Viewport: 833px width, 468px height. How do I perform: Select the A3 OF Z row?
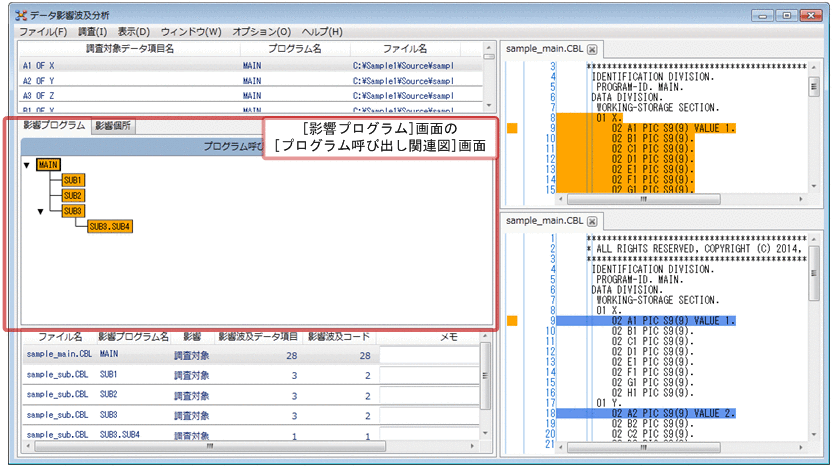[251, 96]
